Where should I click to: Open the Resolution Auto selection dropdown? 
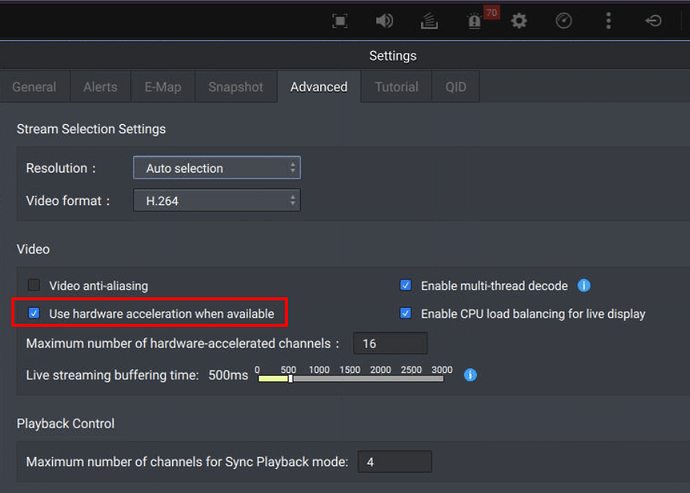tap(217, 168)
